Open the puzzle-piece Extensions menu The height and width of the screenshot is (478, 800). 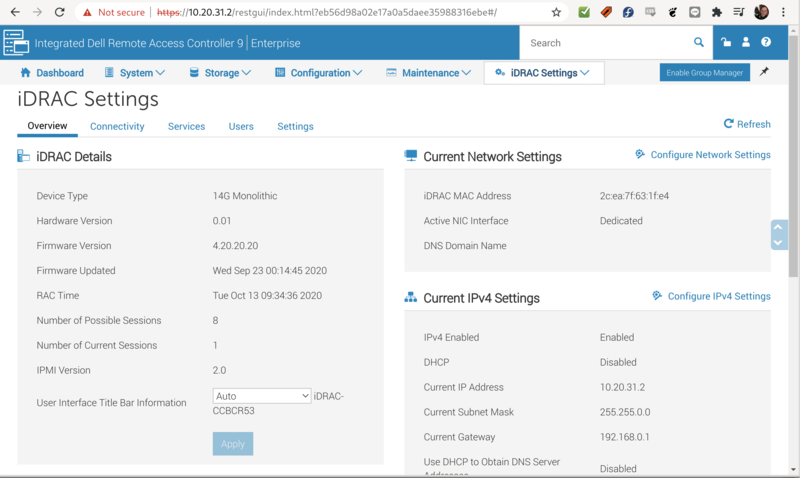[x=717, y=12]
